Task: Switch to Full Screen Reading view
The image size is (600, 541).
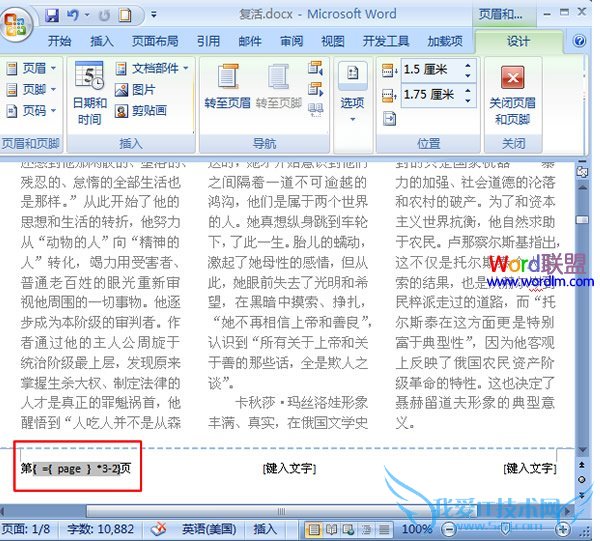Action: pyautogui.click(x=331, y=530)
